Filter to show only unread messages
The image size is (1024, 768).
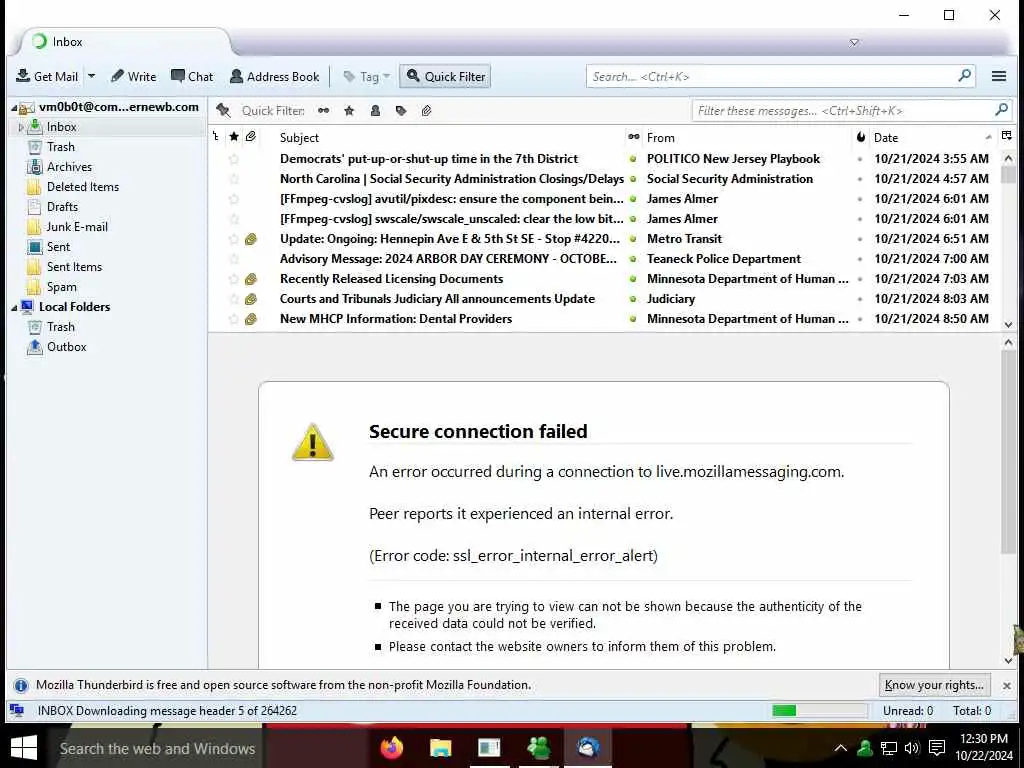click(x=323, y=110)
